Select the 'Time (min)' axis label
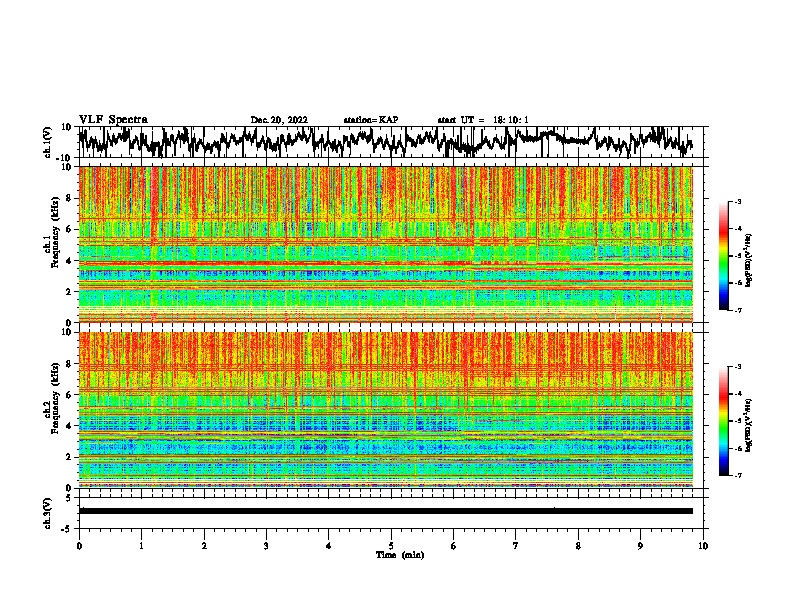Screen dimensions: 792x612 tap(400, 555)
